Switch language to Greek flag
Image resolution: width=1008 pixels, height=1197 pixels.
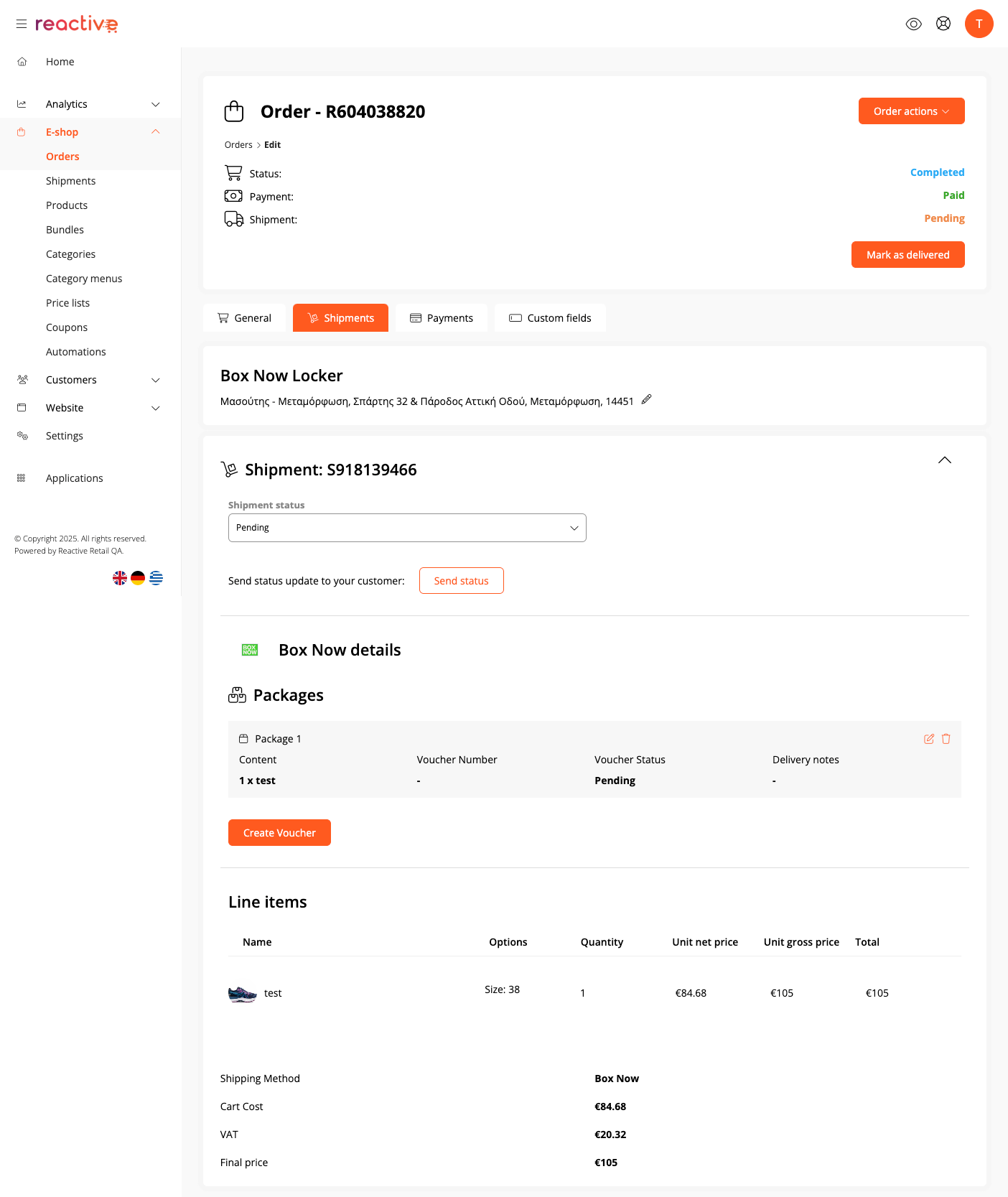[156, 578]
